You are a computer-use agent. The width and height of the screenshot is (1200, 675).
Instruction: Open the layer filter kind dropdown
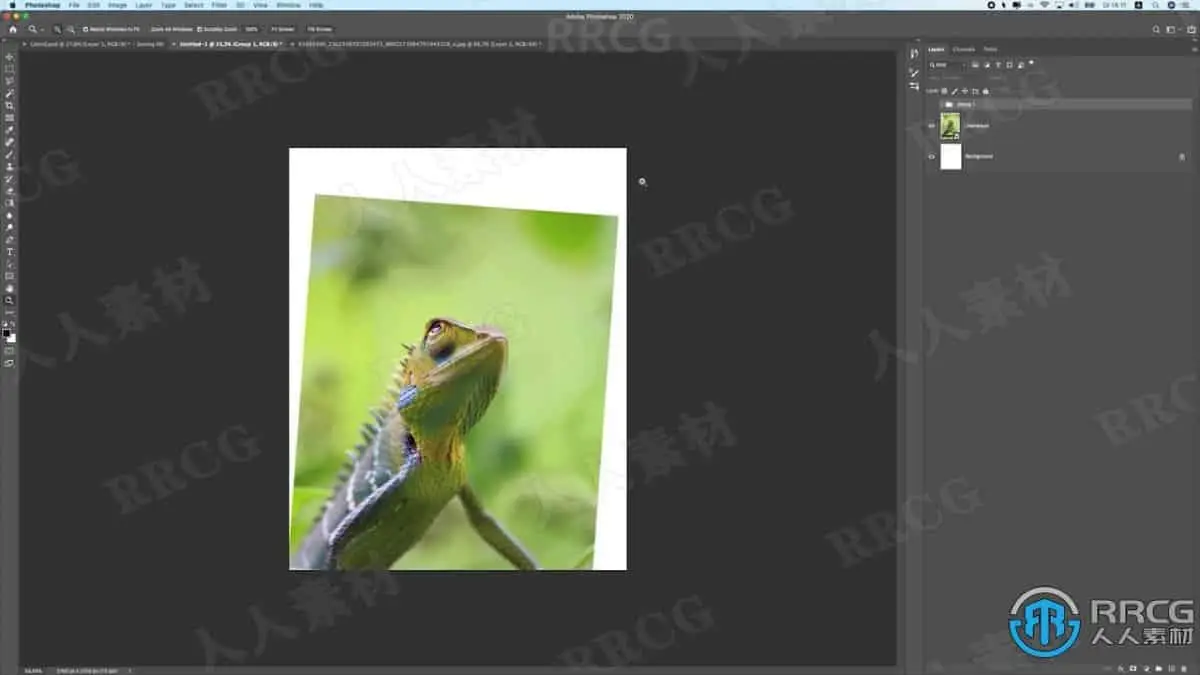[947, 65]
